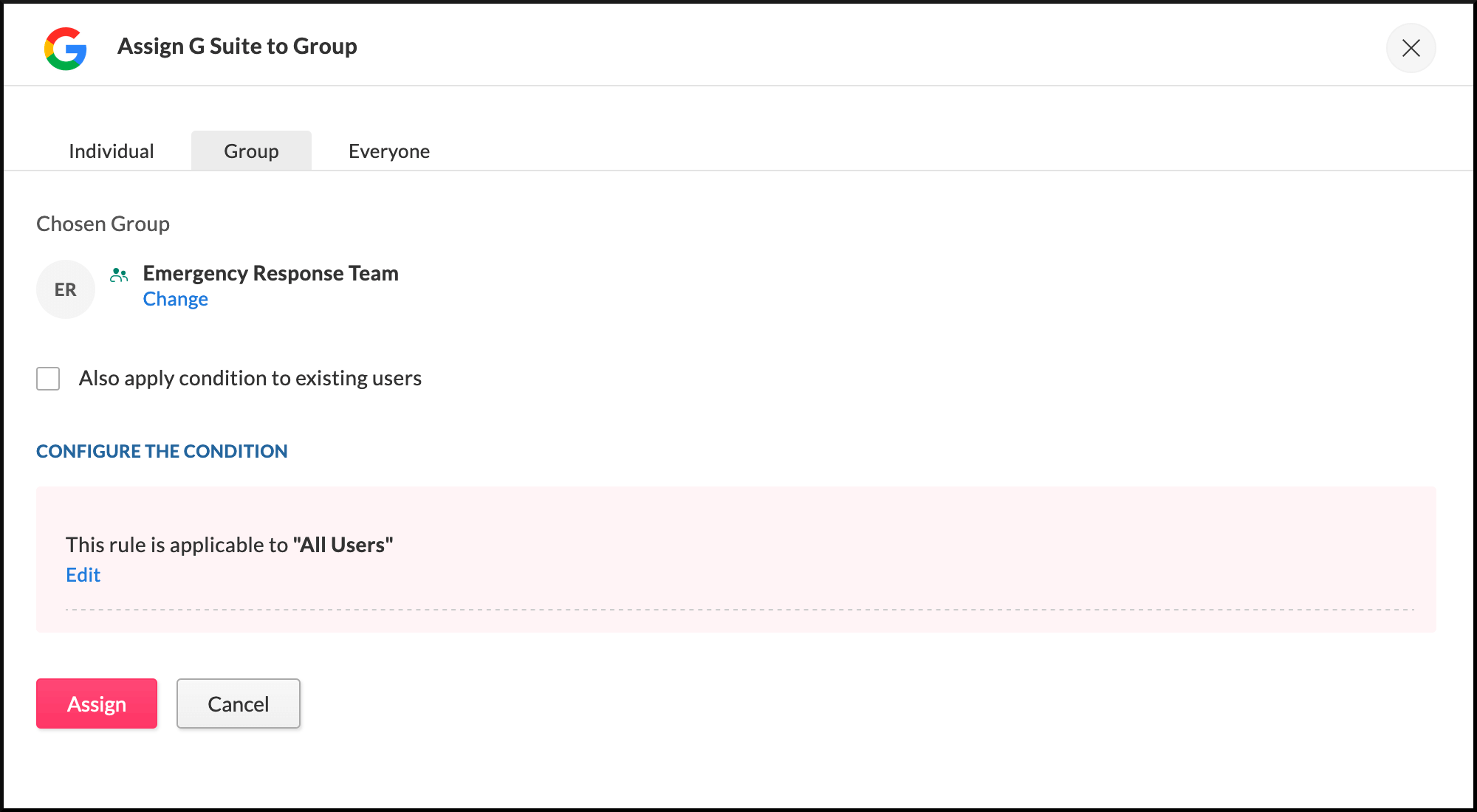
Task: Click the 'Also apply condition to existing users' label
Action: (x=250, y=379)
